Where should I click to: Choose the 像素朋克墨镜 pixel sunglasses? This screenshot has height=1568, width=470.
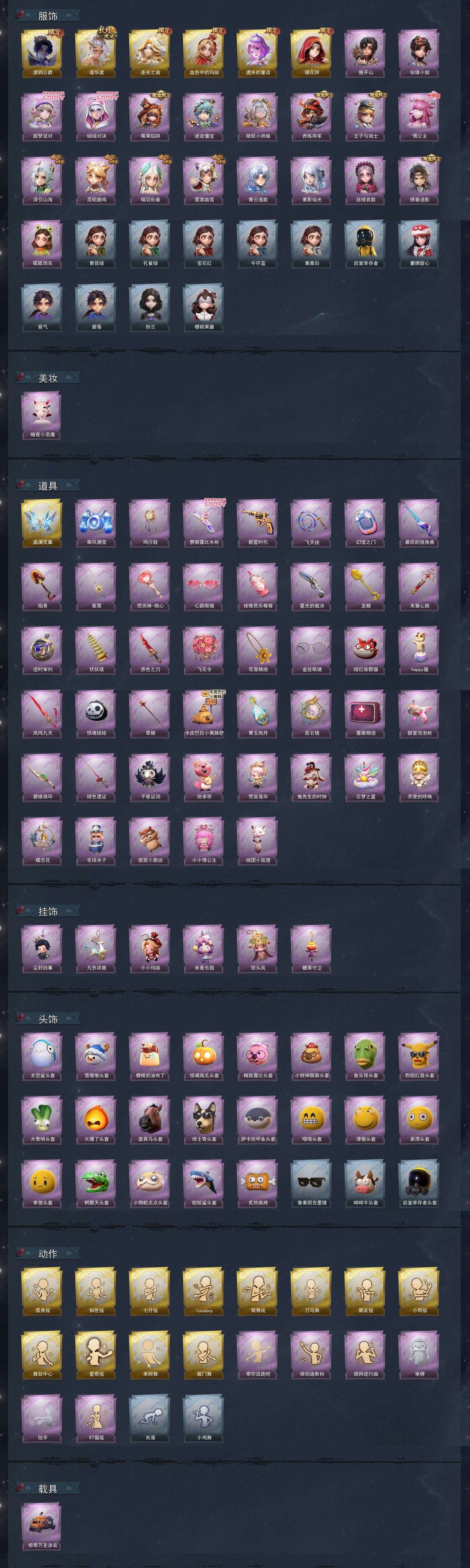point(312,1184)
